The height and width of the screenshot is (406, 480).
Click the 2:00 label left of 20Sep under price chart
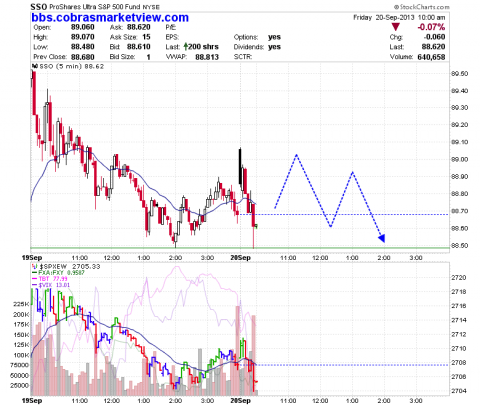tap(175, 258)
